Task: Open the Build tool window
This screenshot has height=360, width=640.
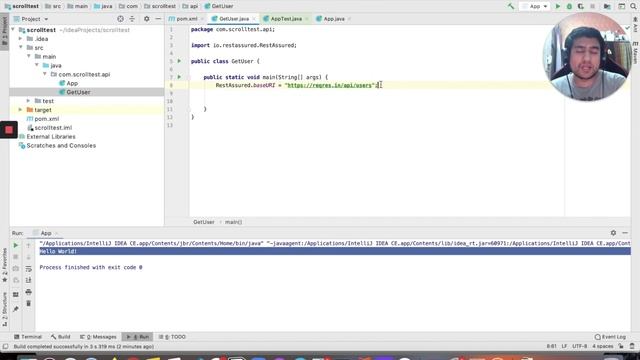Action: [x=60, y=337]
